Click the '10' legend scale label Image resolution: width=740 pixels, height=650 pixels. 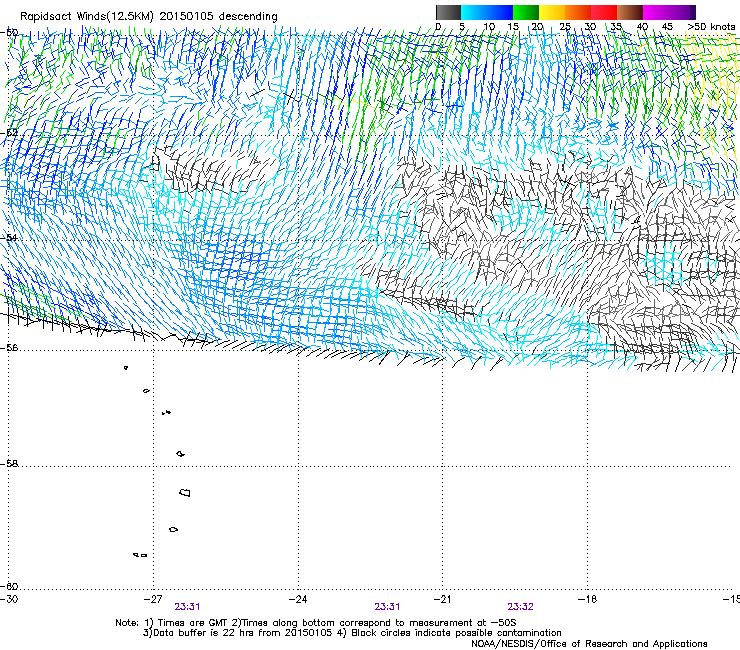click(489, 27)
